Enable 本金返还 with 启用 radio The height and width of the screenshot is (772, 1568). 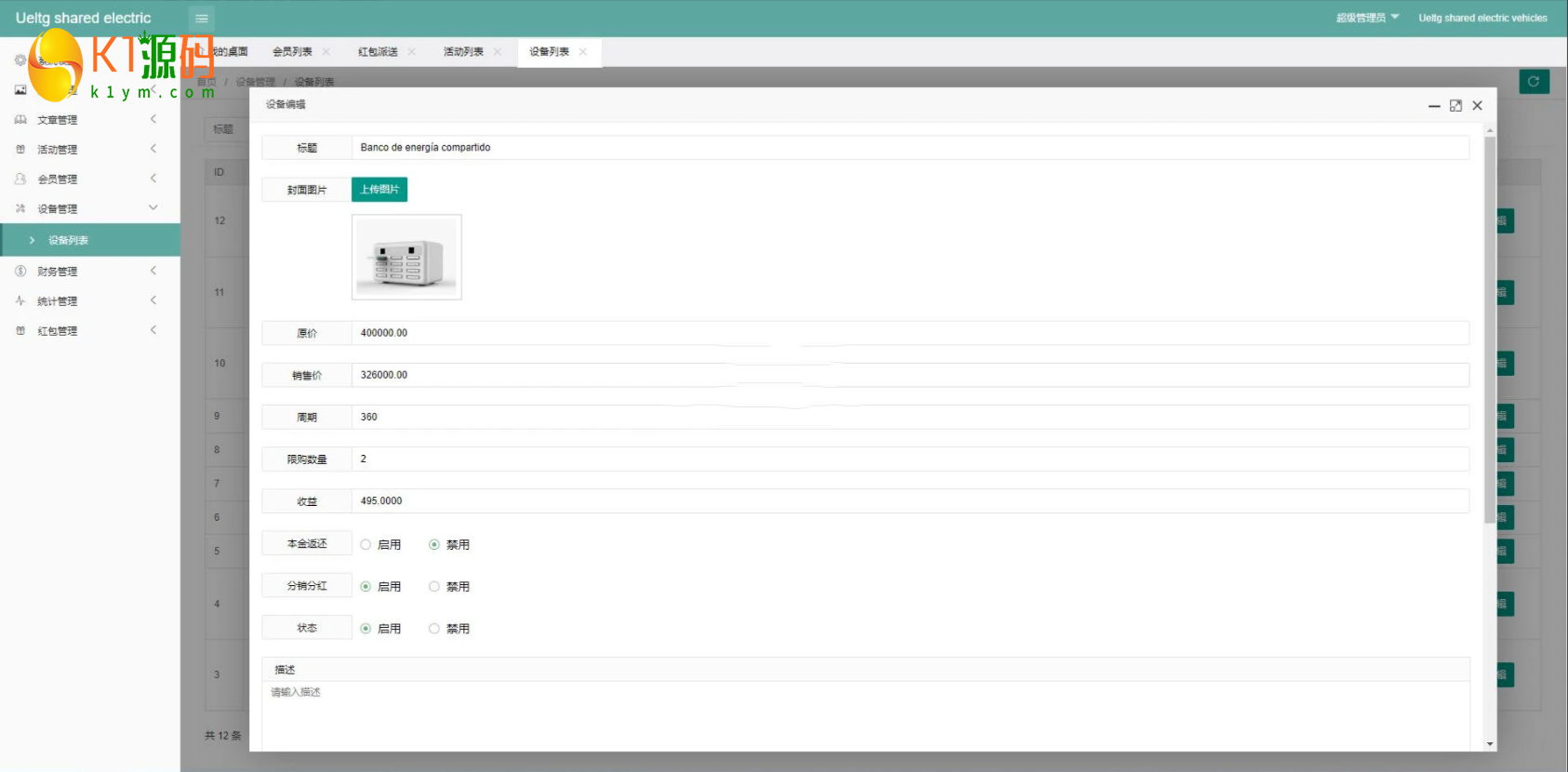365,545
